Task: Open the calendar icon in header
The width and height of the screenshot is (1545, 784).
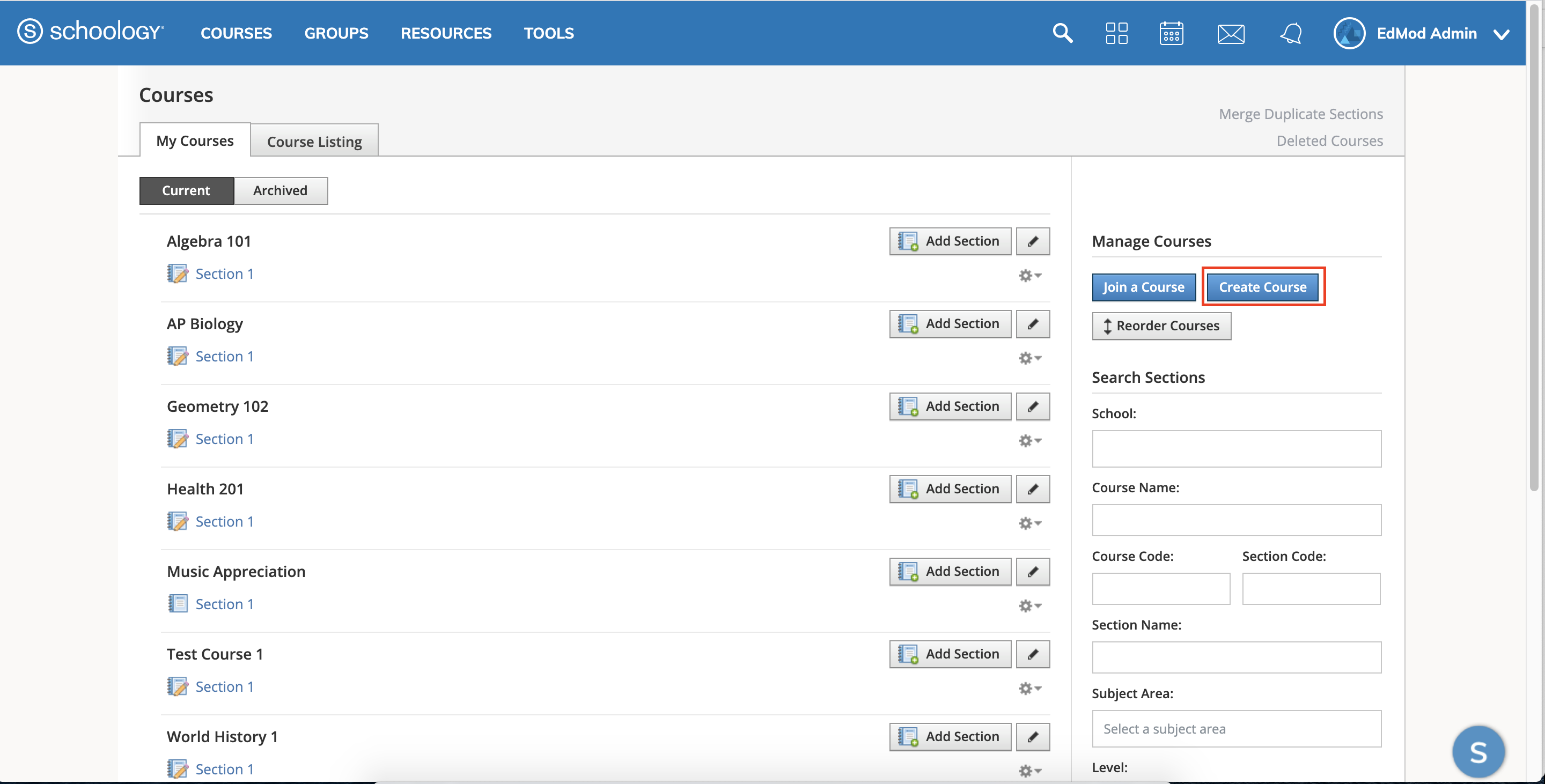Action: pos(1171,33)
